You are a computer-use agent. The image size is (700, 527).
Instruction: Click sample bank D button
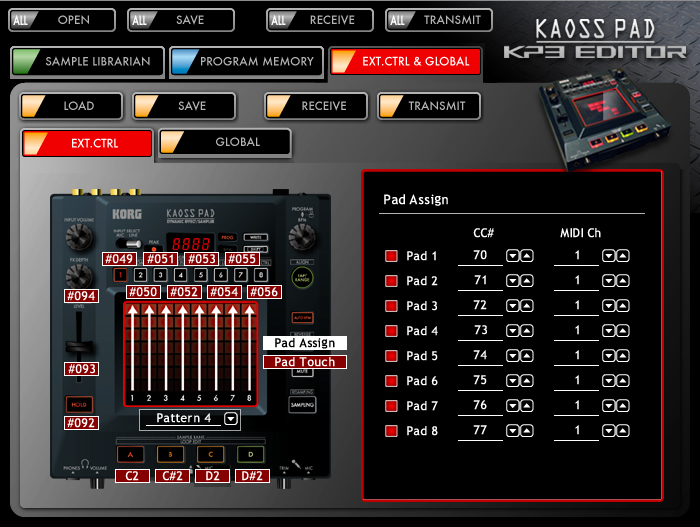[x=250, y=455]
